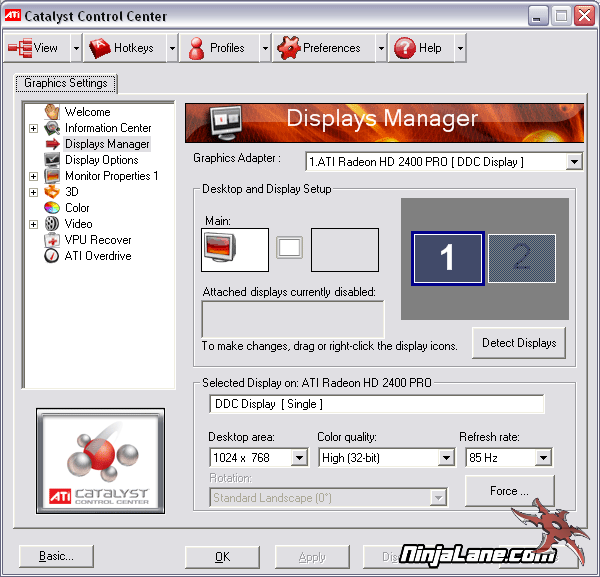
Task: Expand the Information Center tree node
Action: (x=34, y=128)
